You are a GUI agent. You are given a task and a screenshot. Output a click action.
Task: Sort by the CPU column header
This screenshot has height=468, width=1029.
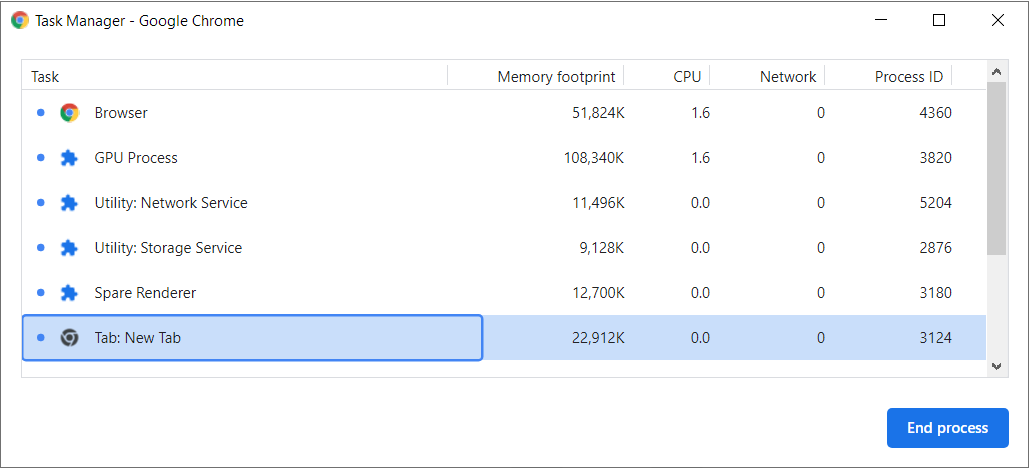point(687,77)
